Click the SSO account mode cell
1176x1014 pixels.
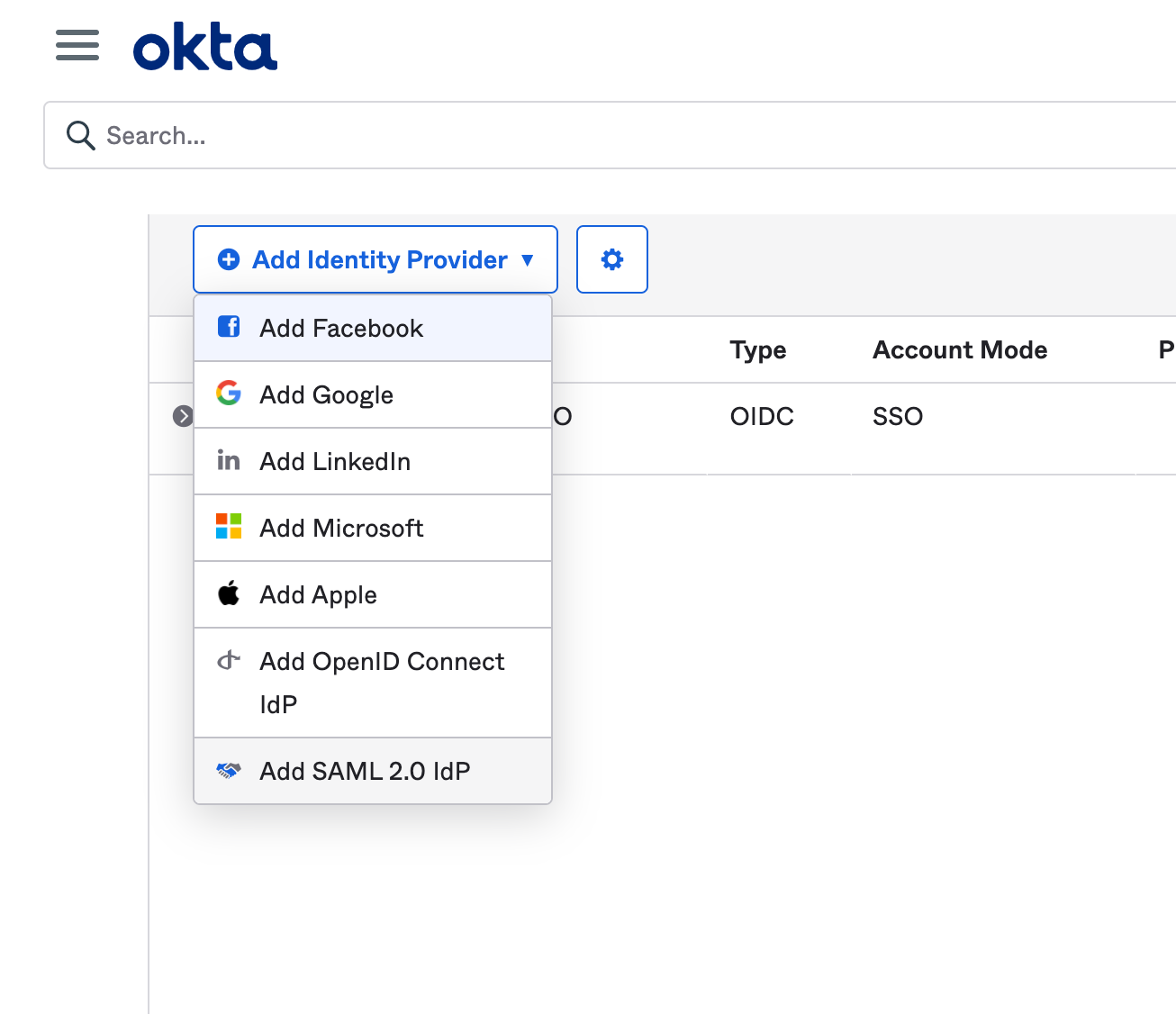point(898,417)
